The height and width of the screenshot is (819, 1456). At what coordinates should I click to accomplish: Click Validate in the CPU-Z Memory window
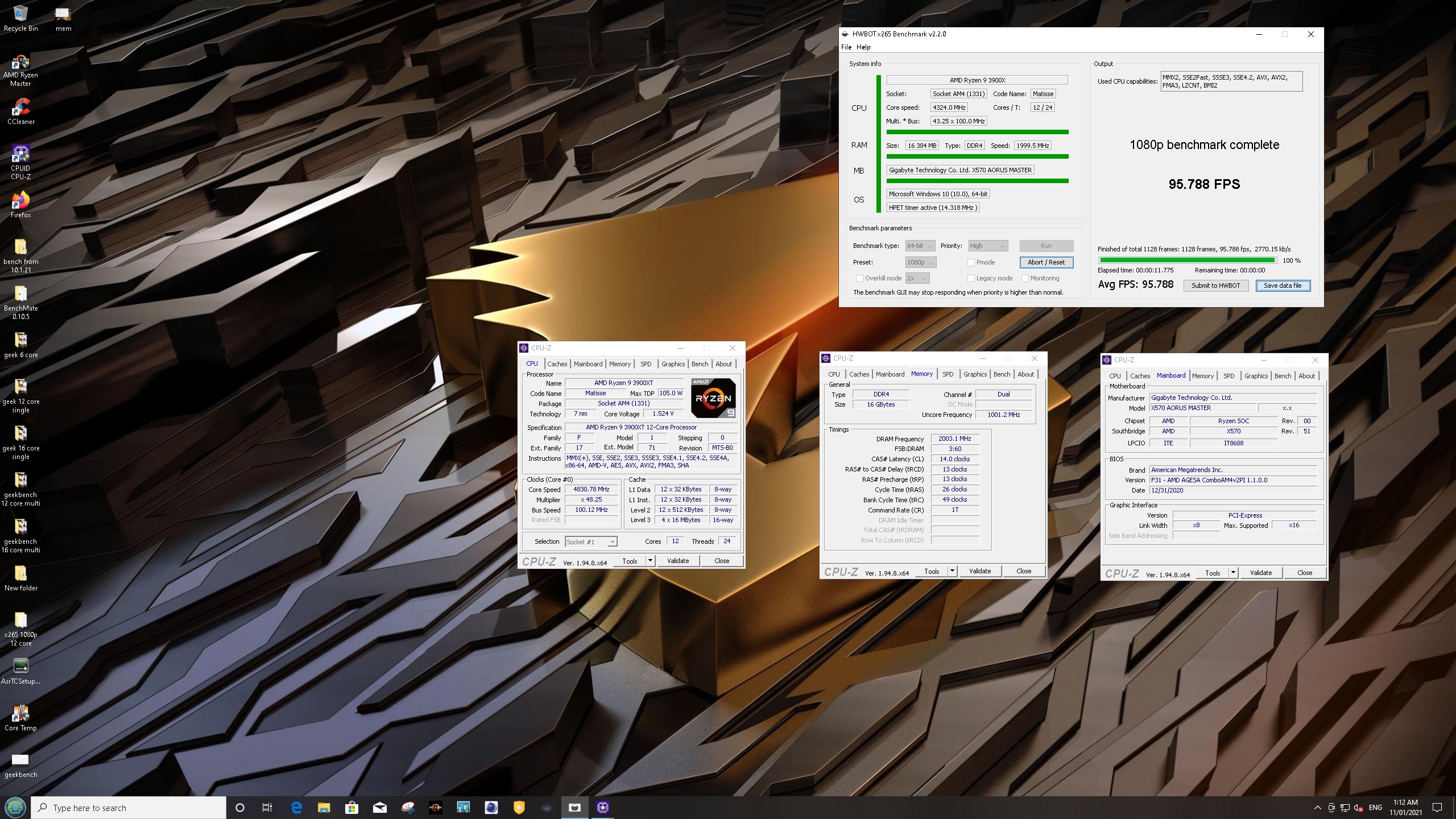tap(979, 571)
